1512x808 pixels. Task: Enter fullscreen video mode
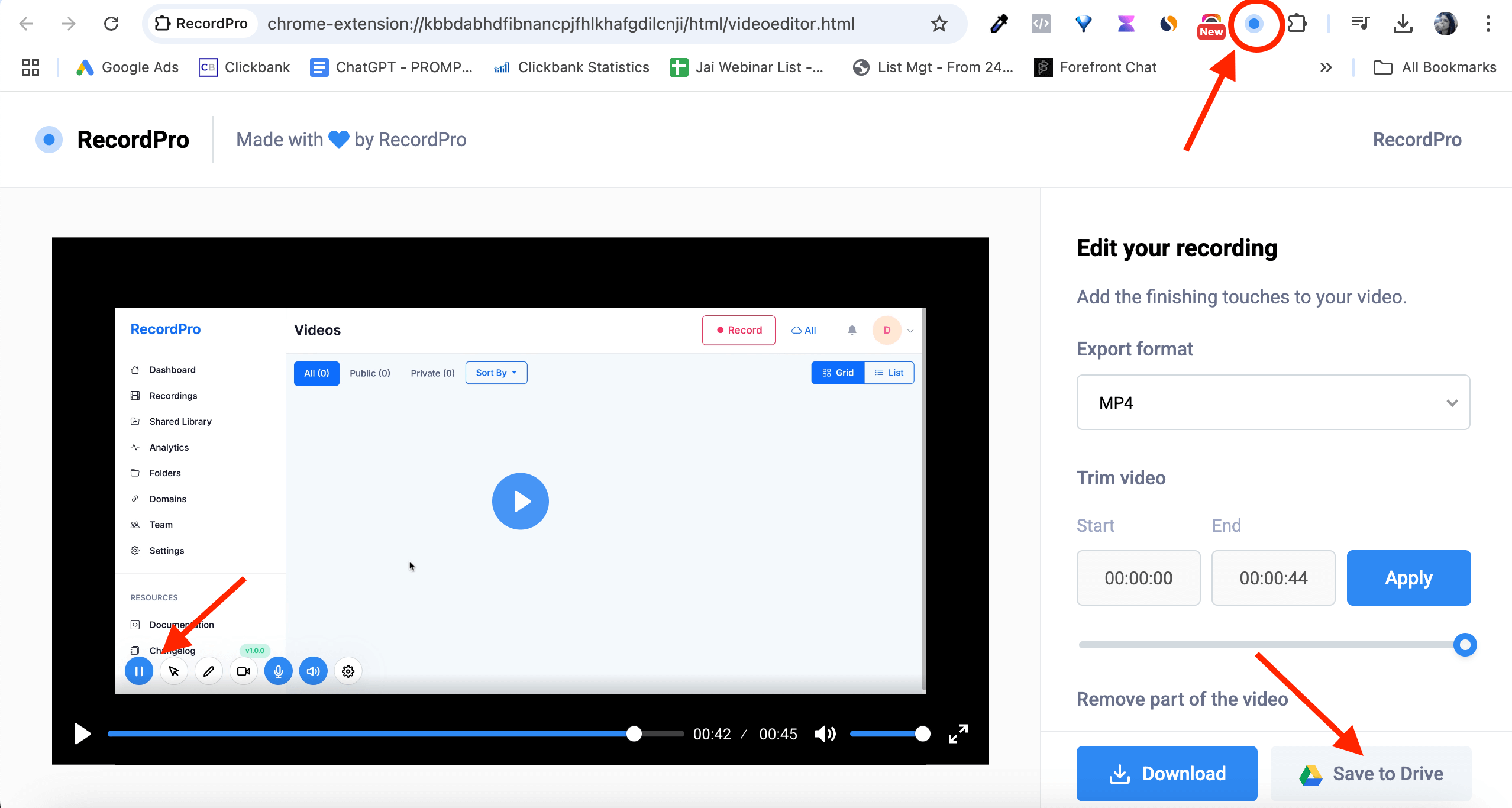(x=958, y=734)
